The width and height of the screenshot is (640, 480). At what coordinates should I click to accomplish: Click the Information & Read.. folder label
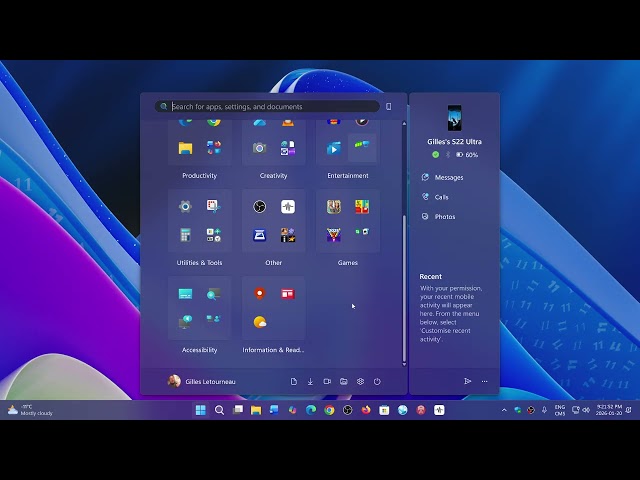point(273,350)
